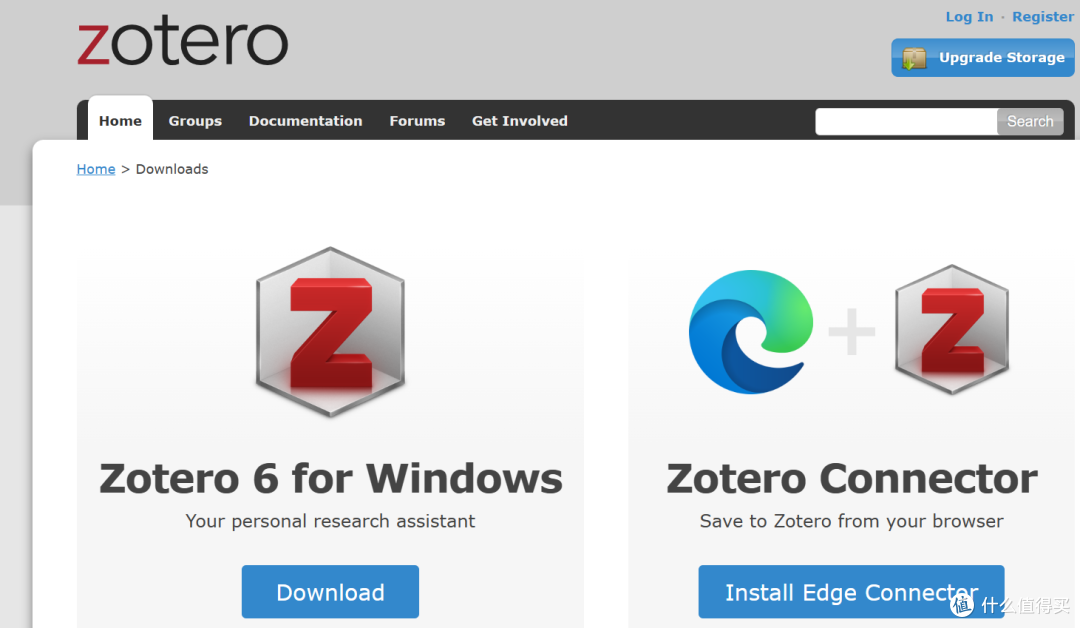Screen dimensions: 1080x628
Task: Click the Register link
Action: pyautogui.click(x=1042, y=17)
